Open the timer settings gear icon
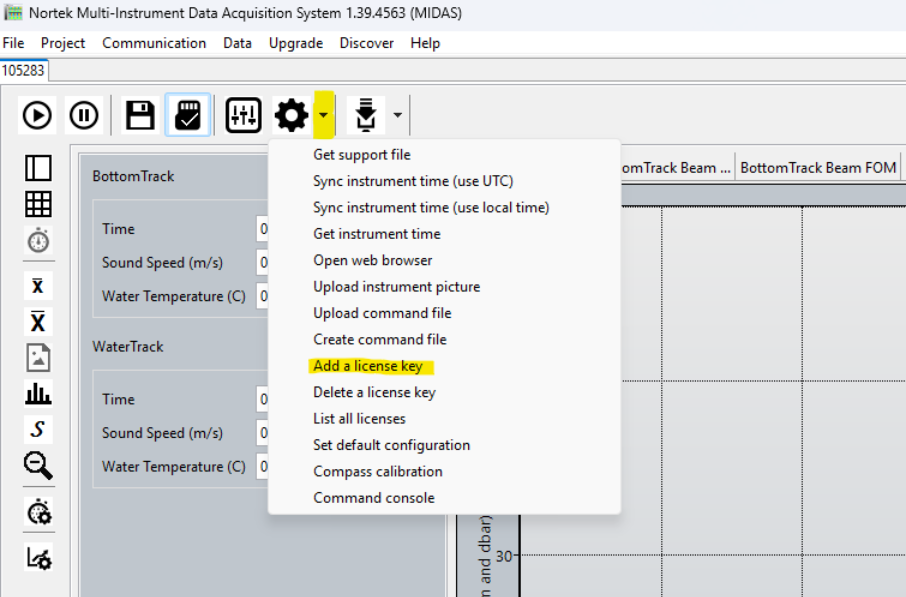This screenshot has width=906, height=597. click(x=38, y=512)
